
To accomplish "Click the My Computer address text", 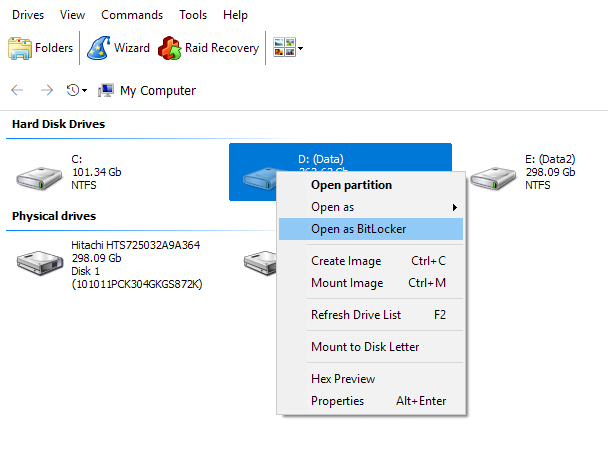I will 158,91.
